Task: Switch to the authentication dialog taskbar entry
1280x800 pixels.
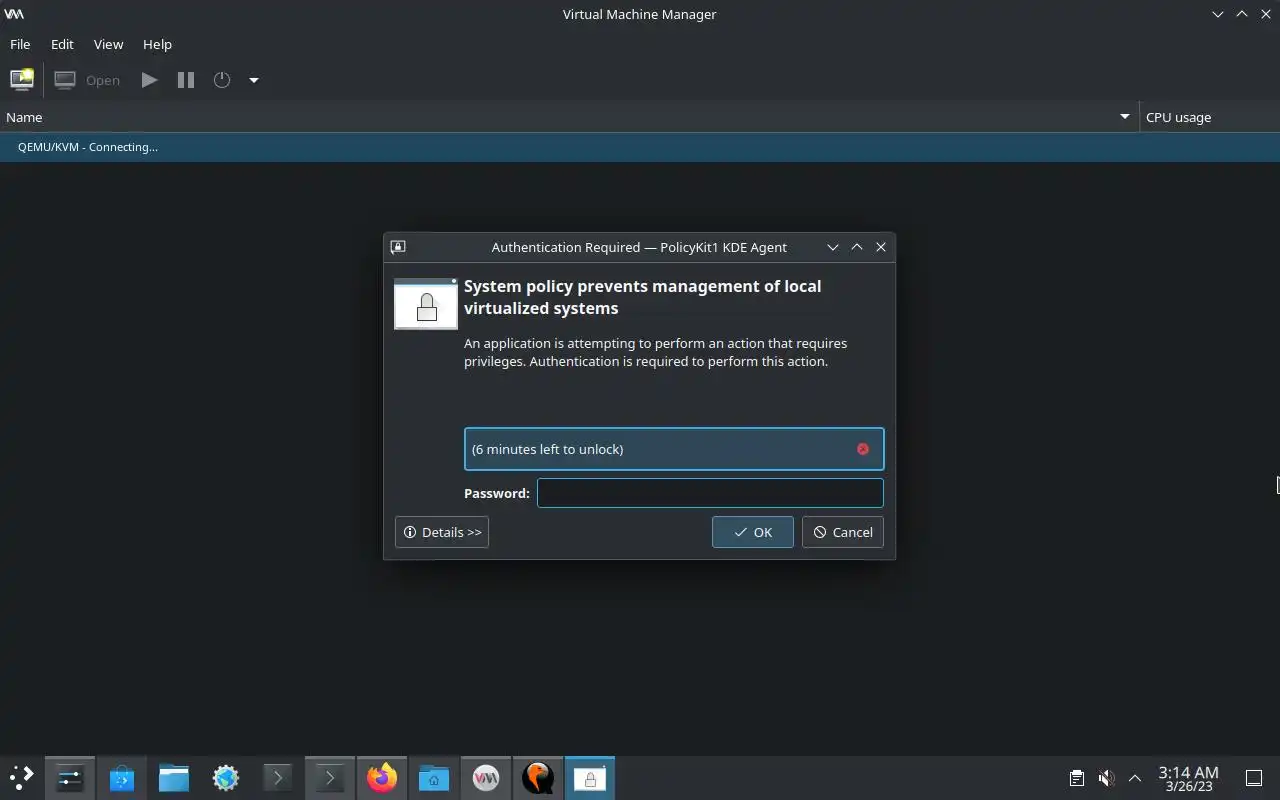Action: 590,778
